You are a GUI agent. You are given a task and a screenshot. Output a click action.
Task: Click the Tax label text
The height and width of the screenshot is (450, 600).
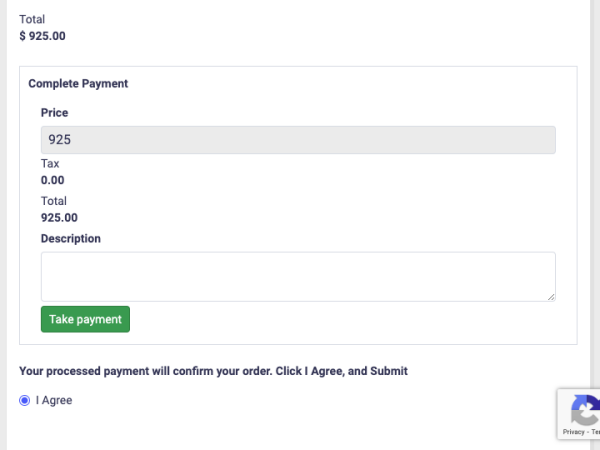point(50,163)
